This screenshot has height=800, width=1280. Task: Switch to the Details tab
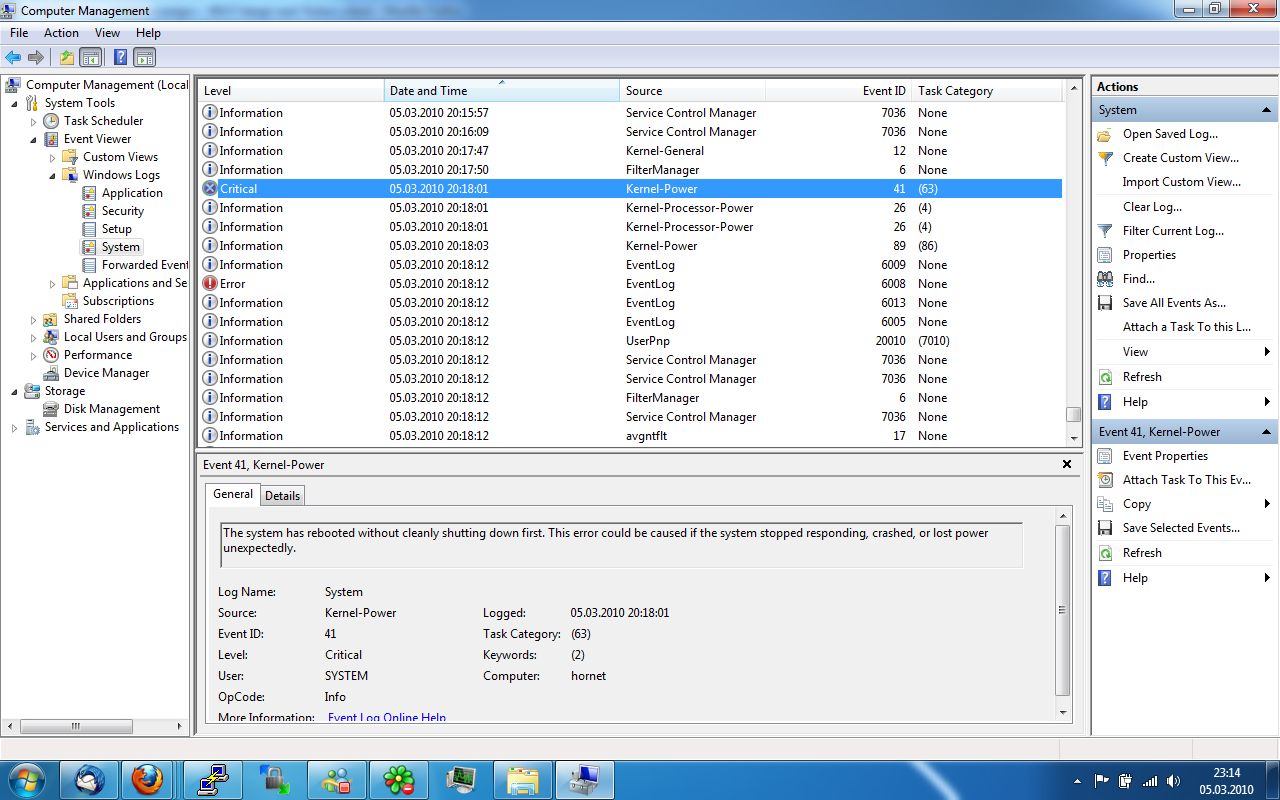[282, 495]
